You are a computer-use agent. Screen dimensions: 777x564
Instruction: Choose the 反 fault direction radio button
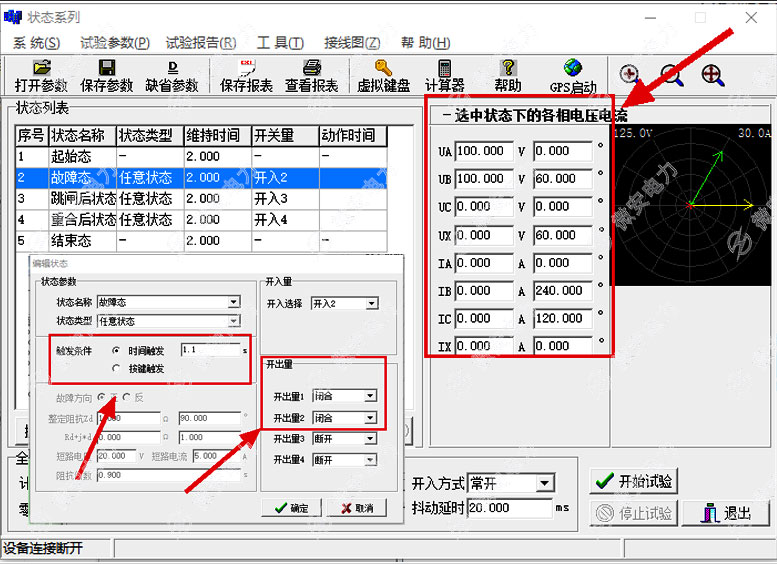[x=126, y=397]
